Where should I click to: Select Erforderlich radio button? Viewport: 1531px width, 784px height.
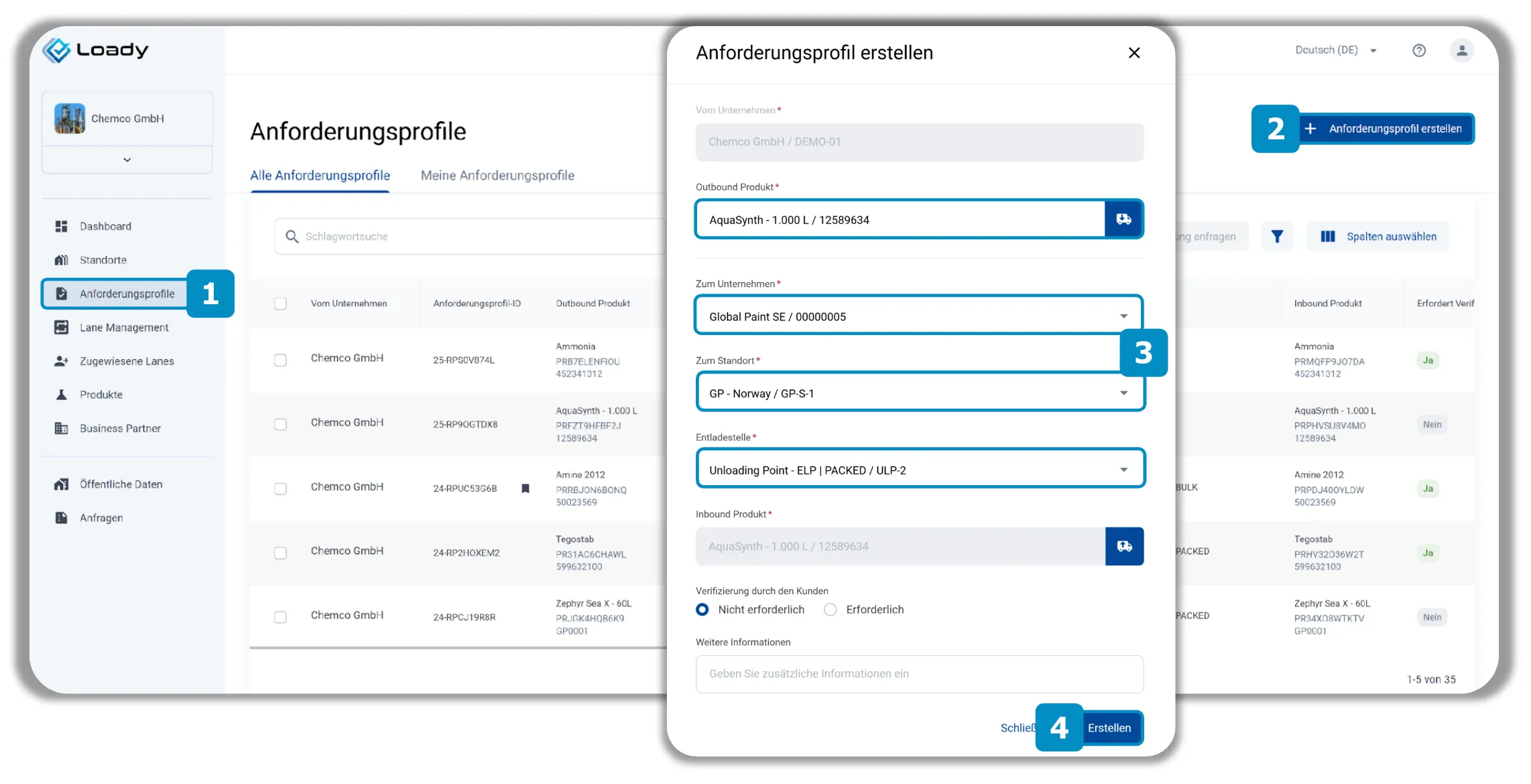point(831,610)
